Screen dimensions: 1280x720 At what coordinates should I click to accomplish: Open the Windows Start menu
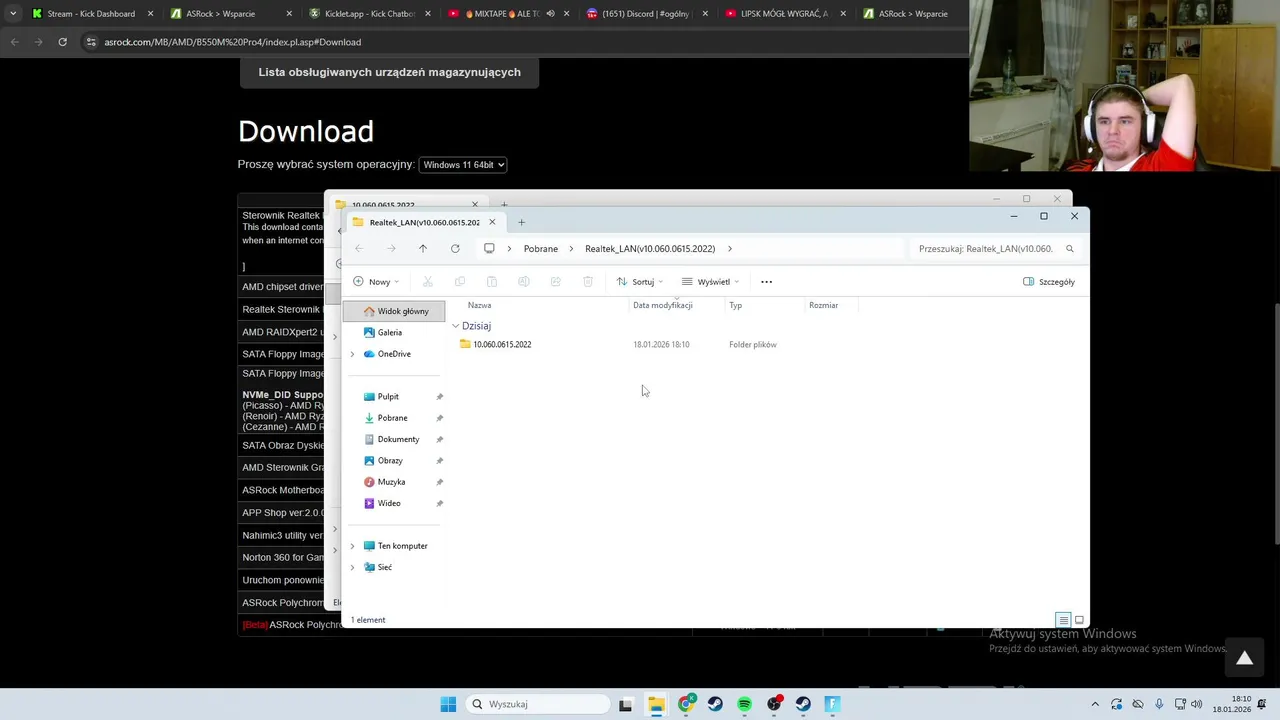448,704
